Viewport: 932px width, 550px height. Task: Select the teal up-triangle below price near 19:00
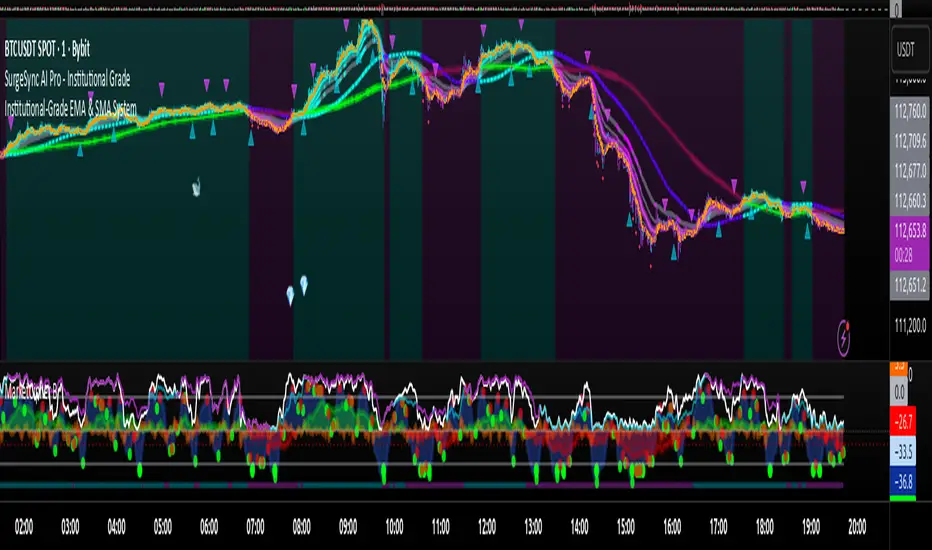tap(808, 233)
